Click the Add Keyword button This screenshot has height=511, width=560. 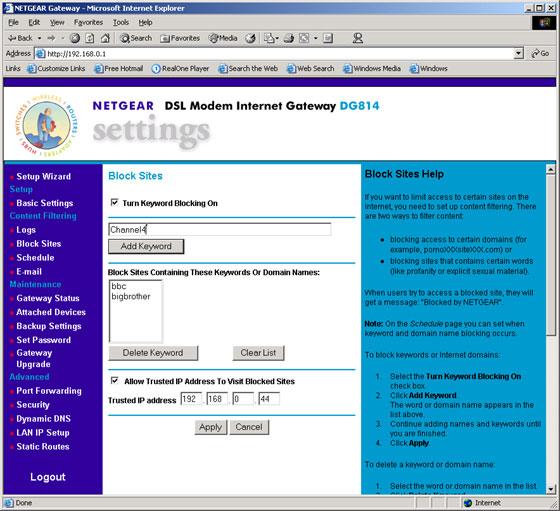pos(146,246)
